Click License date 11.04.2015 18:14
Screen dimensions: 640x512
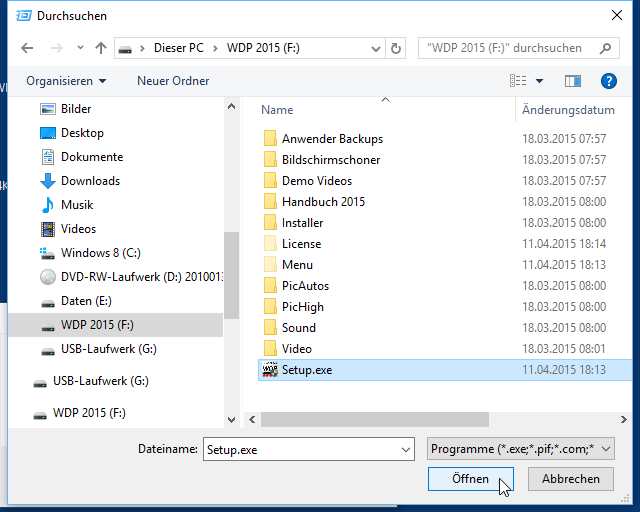(x=564, y=244)
